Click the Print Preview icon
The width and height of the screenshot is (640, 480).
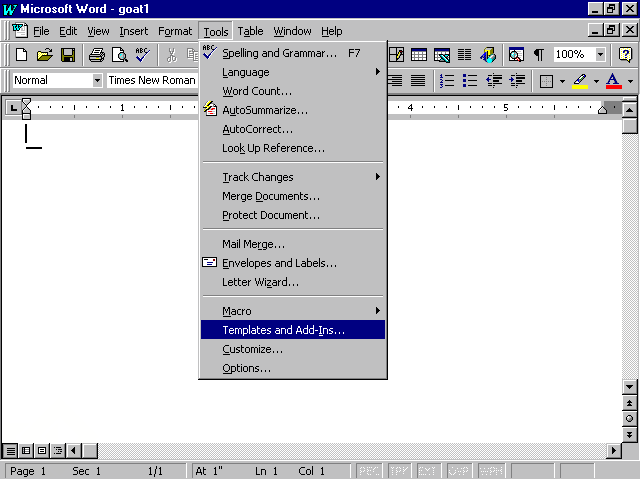point(120,54)
